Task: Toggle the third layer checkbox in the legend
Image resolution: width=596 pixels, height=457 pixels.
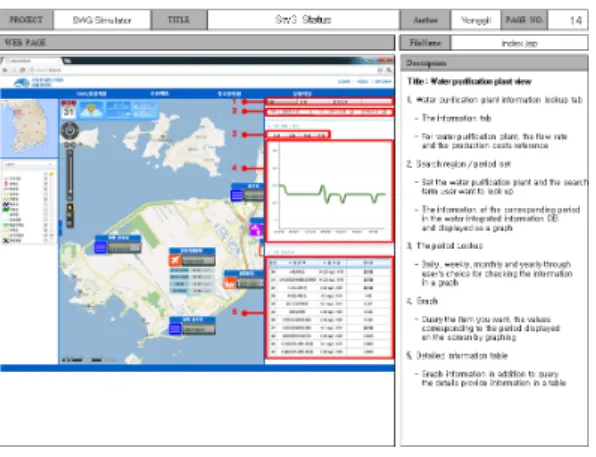Action: 46,189
